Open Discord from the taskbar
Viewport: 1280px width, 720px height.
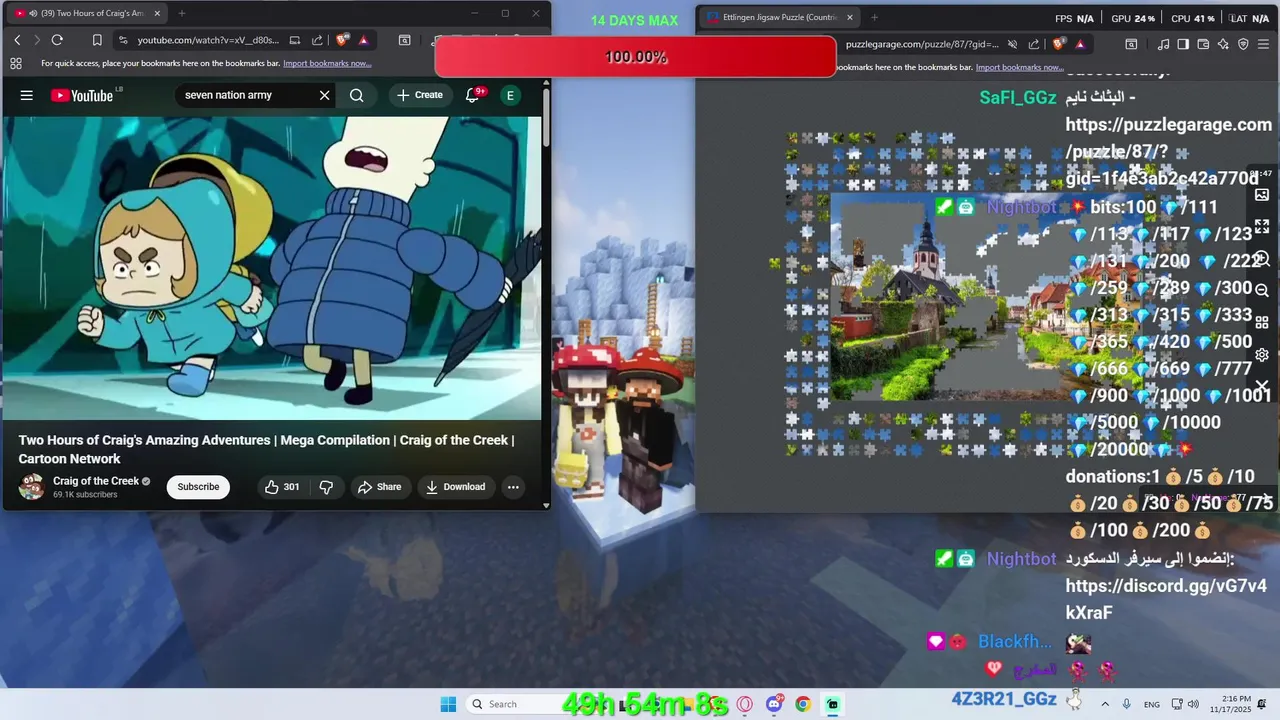click(774, 704)
